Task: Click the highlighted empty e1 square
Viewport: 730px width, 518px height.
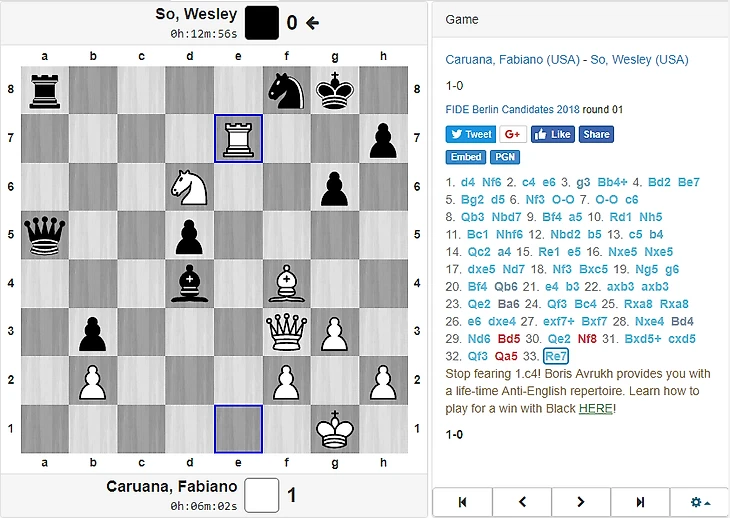Action: 238,429
